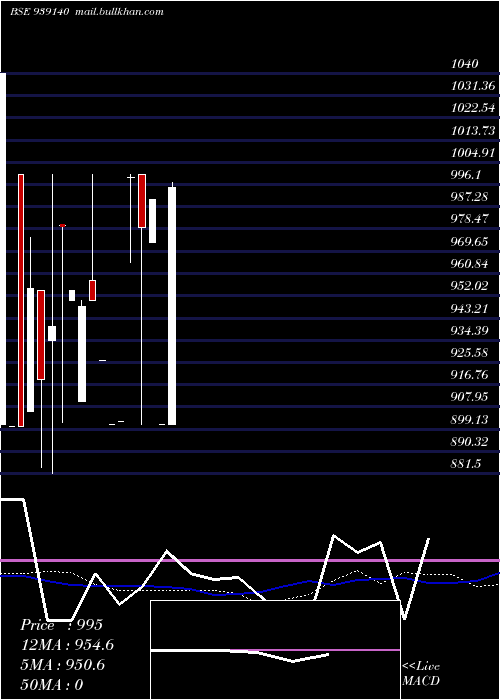Image resolution: width=500 pixels, height=700 pixels.
Task: Click the 'Price : 995' readout
Action: [62, 625]
